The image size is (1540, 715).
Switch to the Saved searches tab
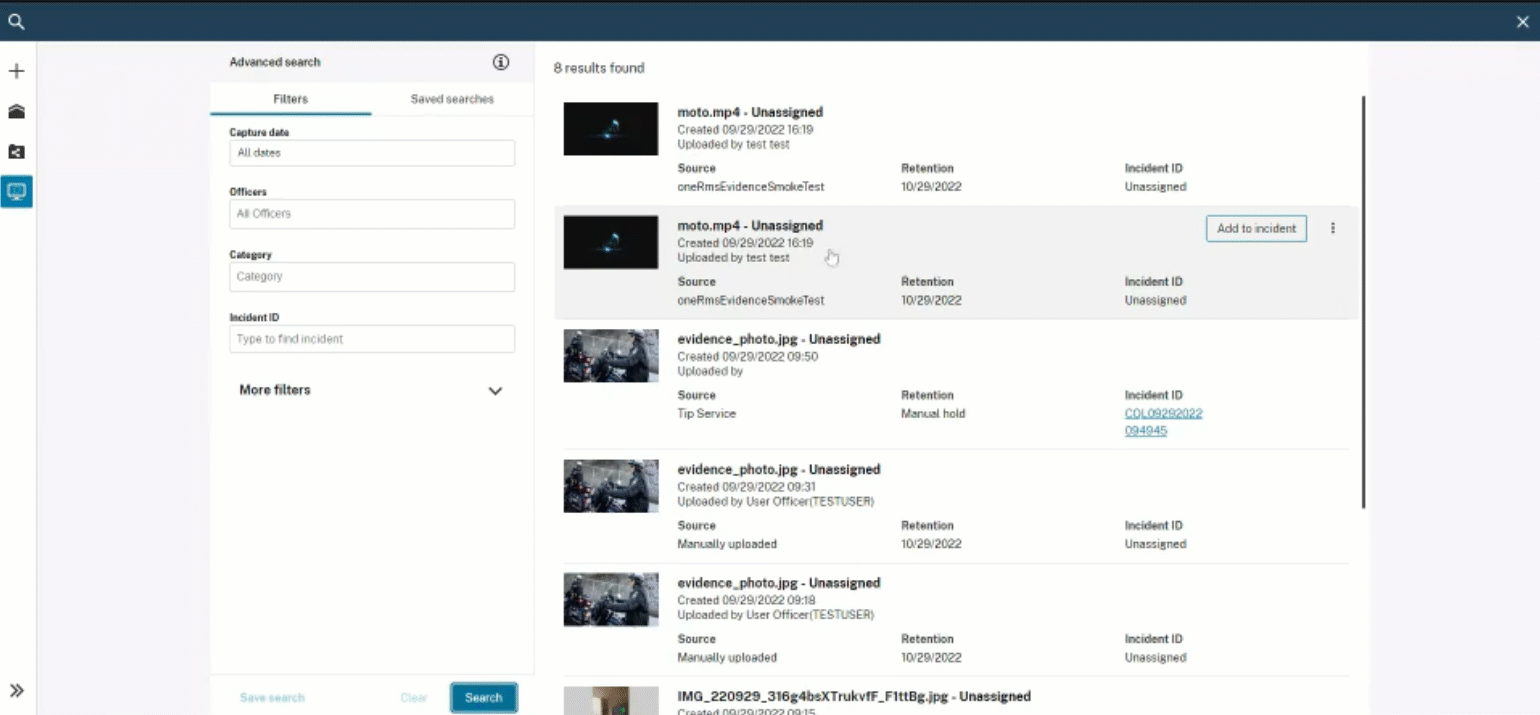pos(452,99)
